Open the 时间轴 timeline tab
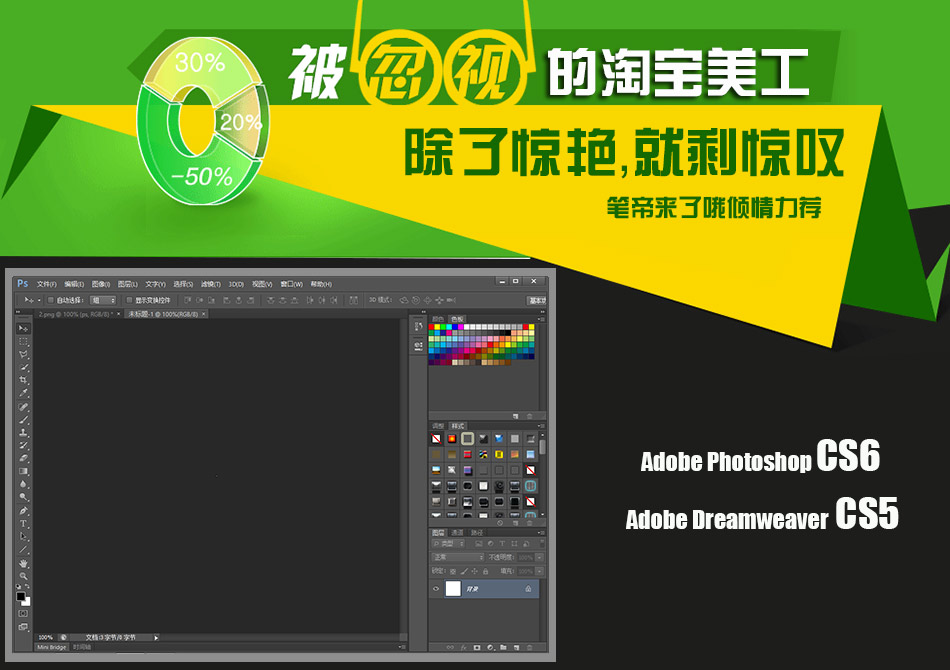 [x=82, y=647]
